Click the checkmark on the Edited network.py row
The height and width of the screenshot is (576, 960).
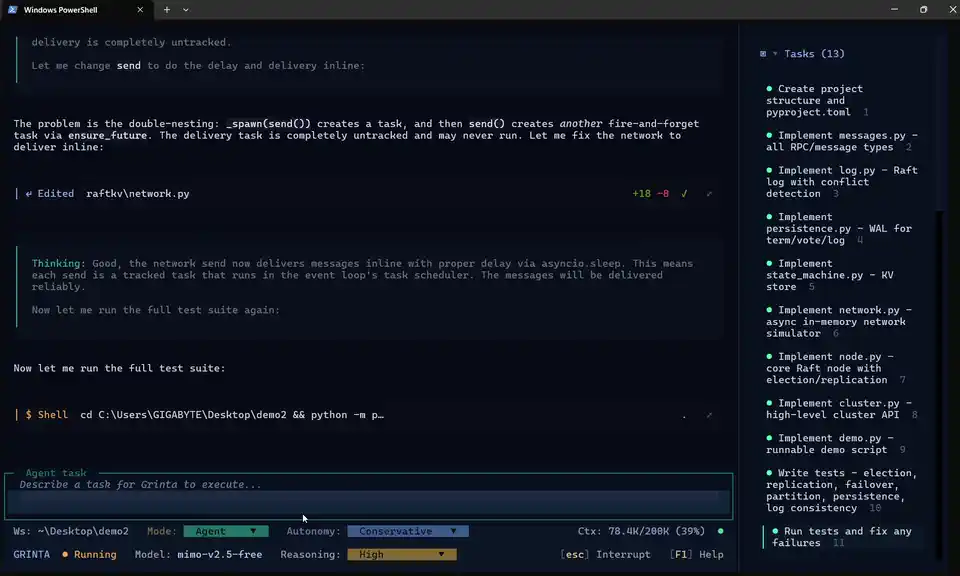point(684,194)
